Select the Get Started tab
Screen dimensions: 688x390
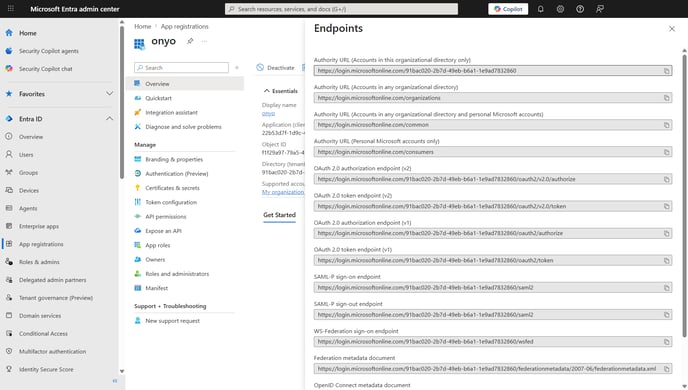pos(280,215)
